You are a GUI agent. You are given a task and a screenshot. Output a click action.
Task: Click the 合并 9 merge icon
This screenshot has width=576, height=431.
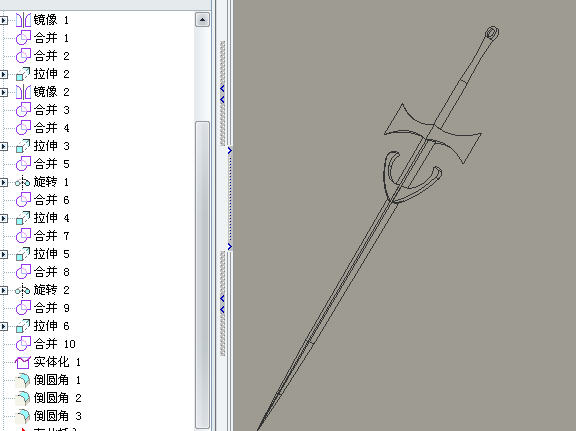click(23, 308)
